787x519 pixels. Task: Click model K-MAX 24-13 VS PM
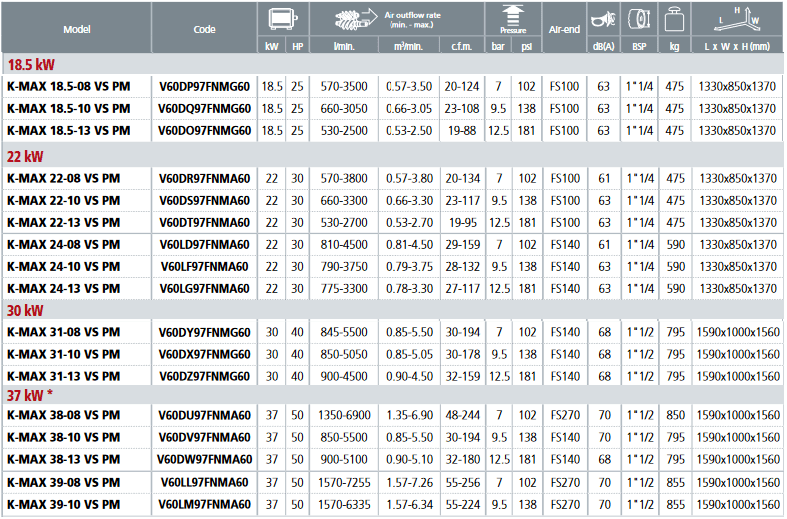coord(64,289)
